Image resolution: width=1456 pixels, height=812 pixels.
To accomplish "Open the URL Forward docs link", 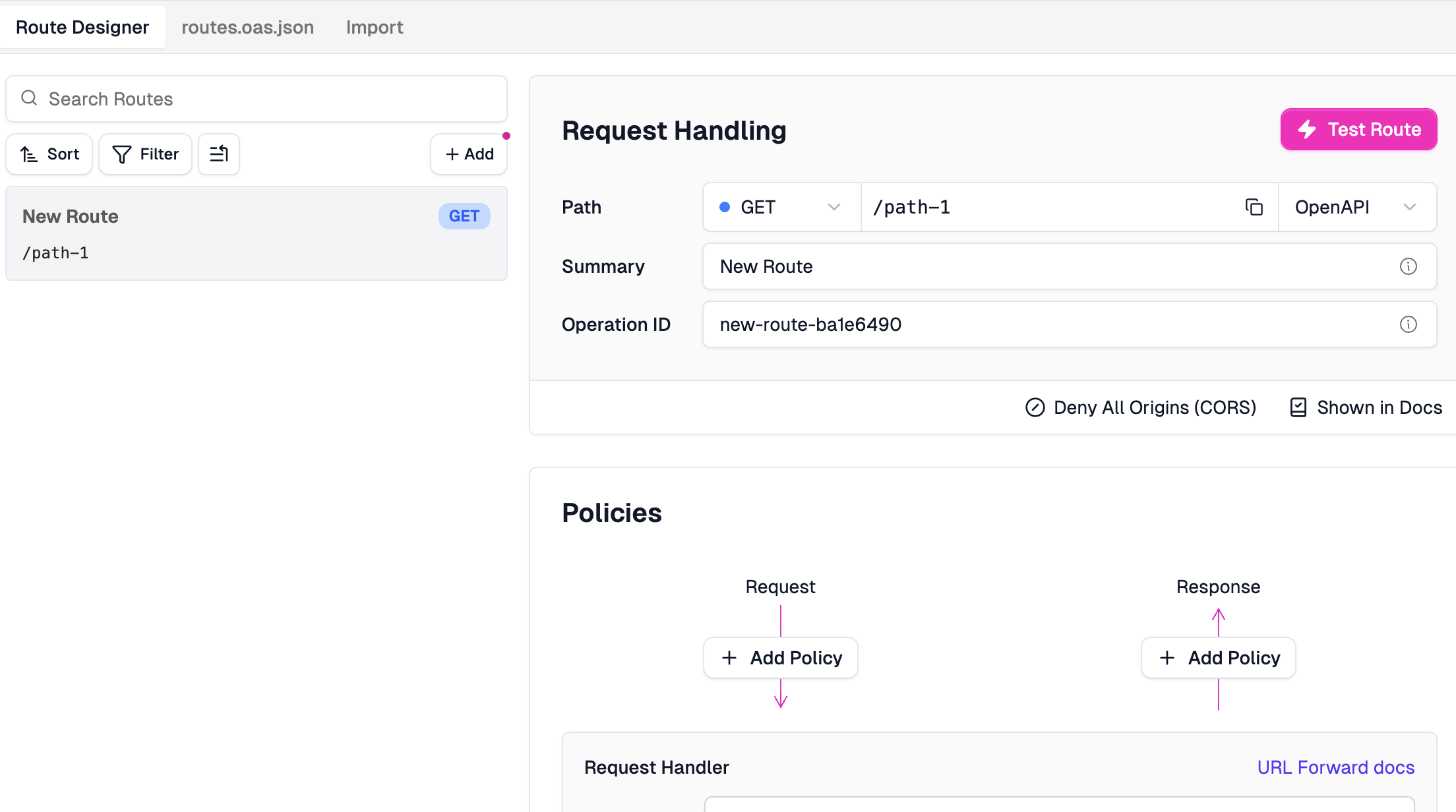I will tap(1335, 767).
